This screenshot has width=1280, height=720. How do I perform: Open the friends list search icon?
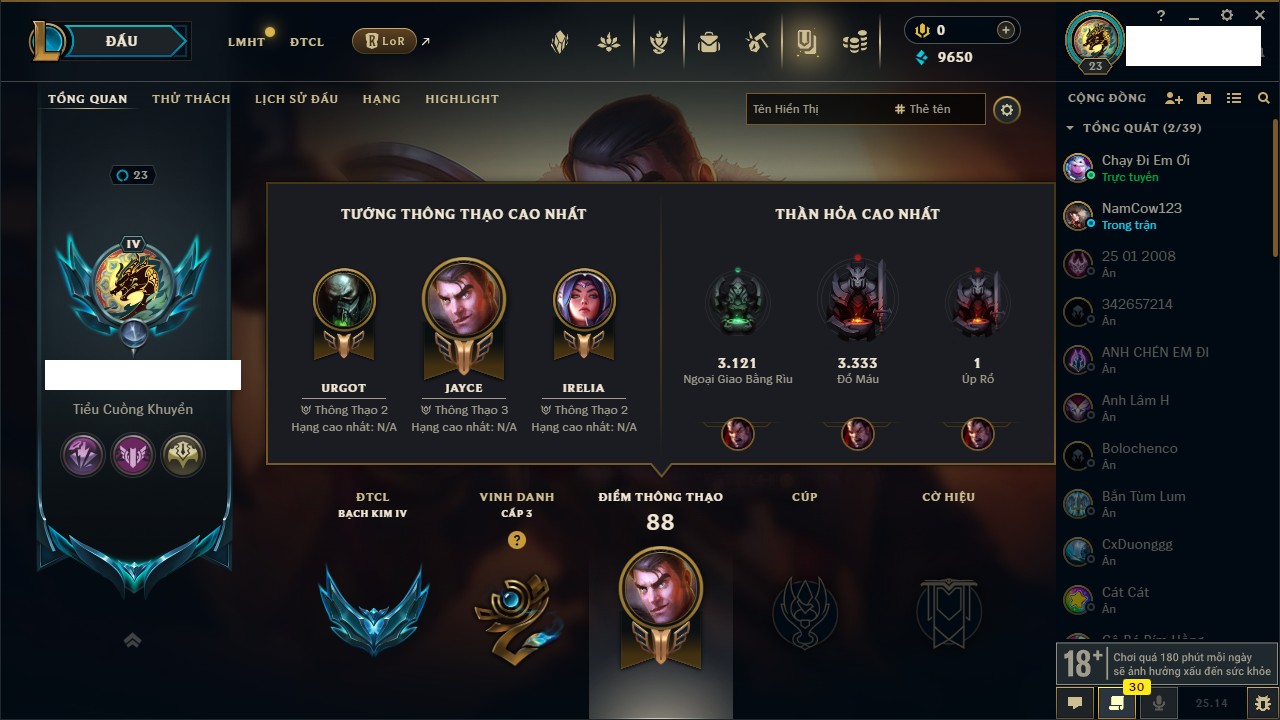click(x=1264, y=98)
